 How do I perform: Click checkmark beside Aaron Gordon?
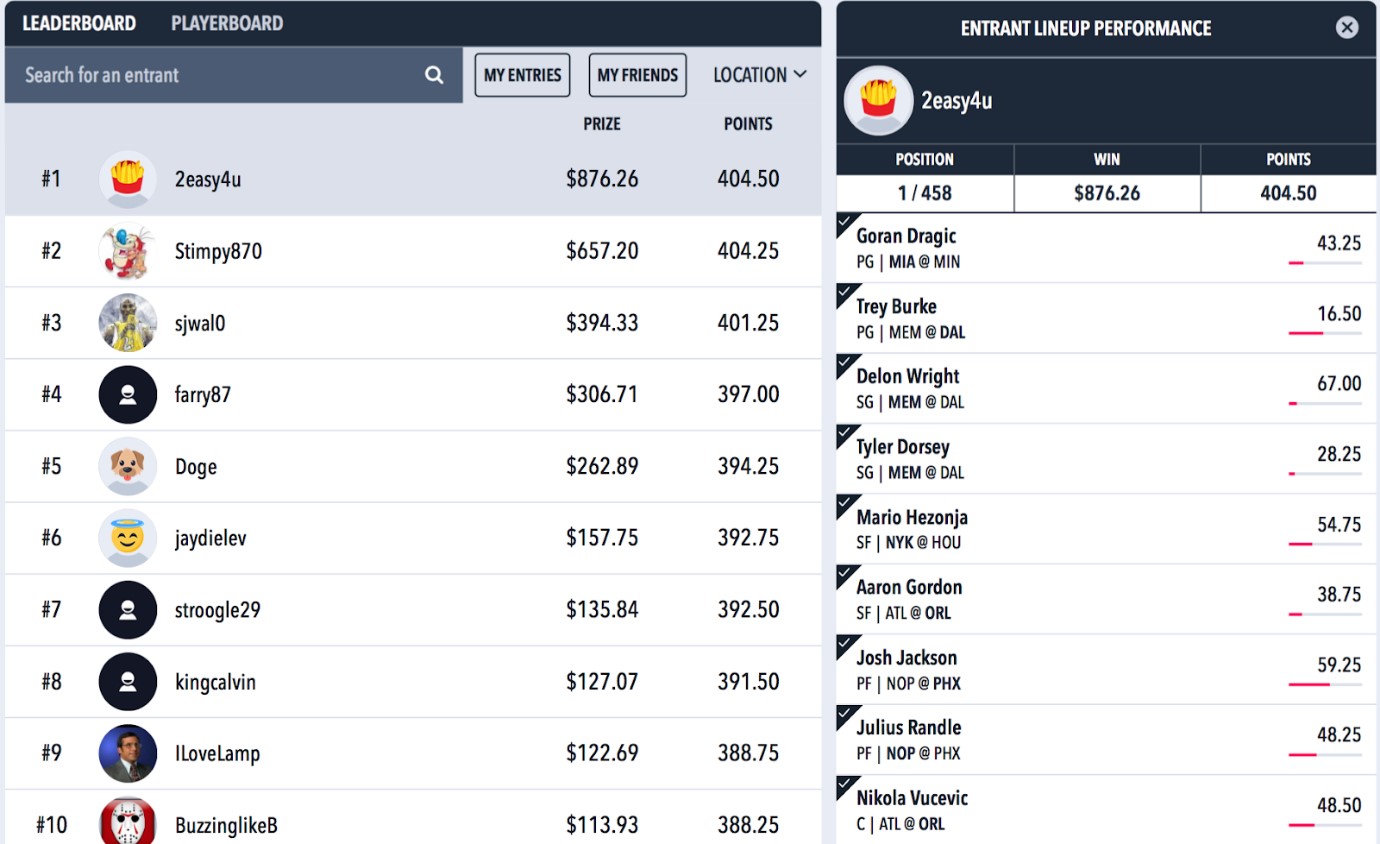click(844, 572)
